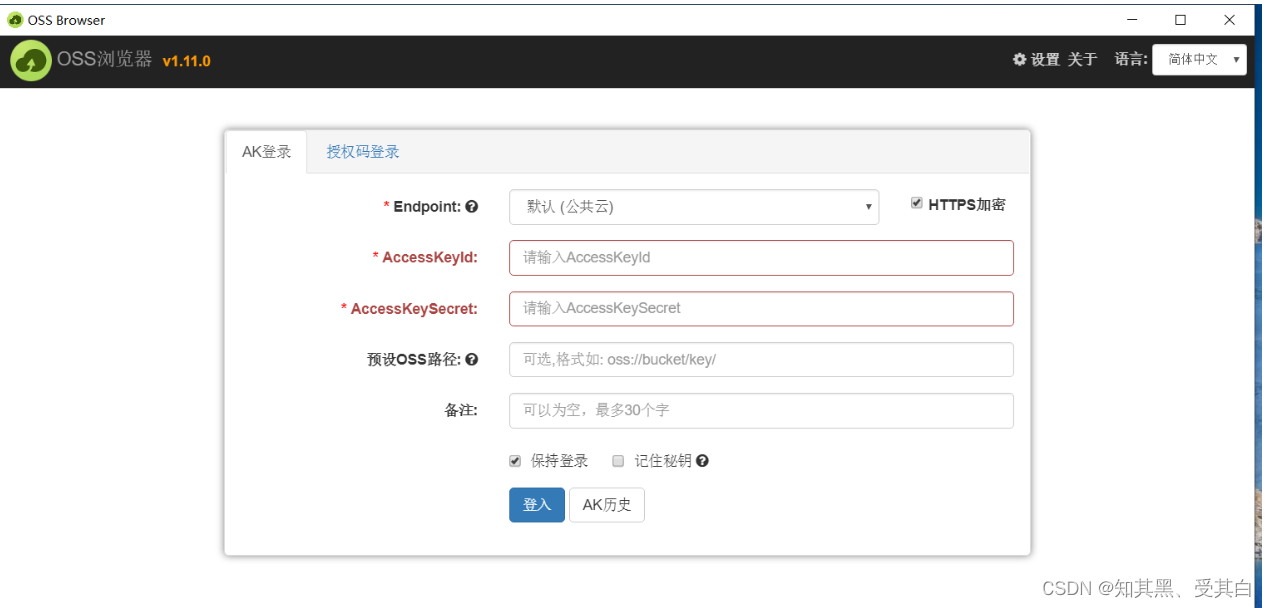Minimize the OSS Browser window
The width and height of the screenshot is (1266, 608).
click(1132, 20)
